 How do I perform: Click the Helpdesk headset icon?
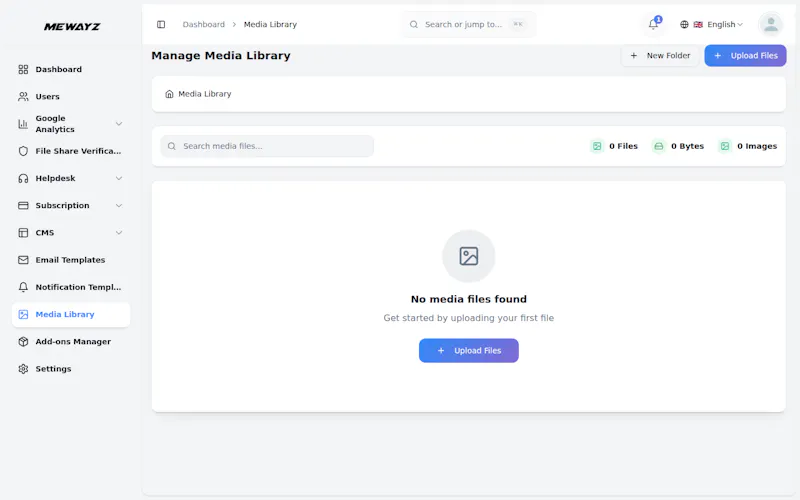pyautogui.click(x=23, y=178)
